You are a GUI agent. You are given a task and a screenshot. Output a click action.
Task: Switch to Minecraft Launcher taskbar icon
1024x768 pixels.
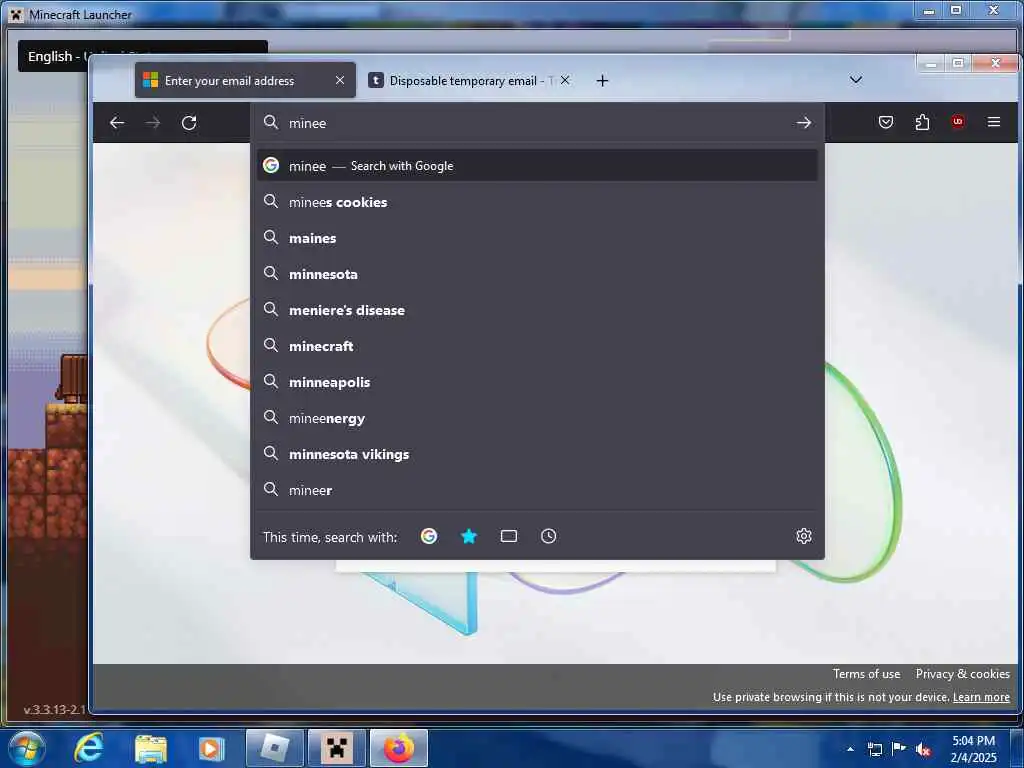[337, 748]
